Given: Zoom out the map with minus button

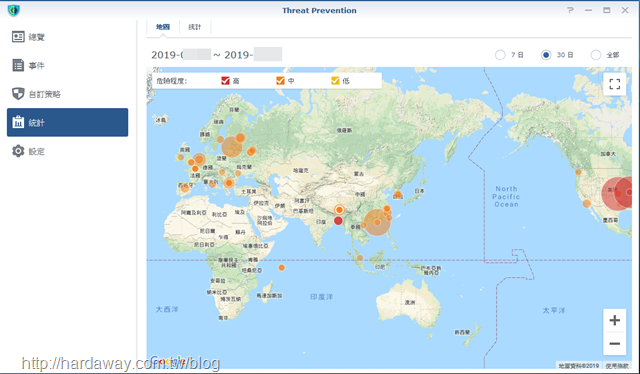Looking at the screenshot, I should 614,343.
